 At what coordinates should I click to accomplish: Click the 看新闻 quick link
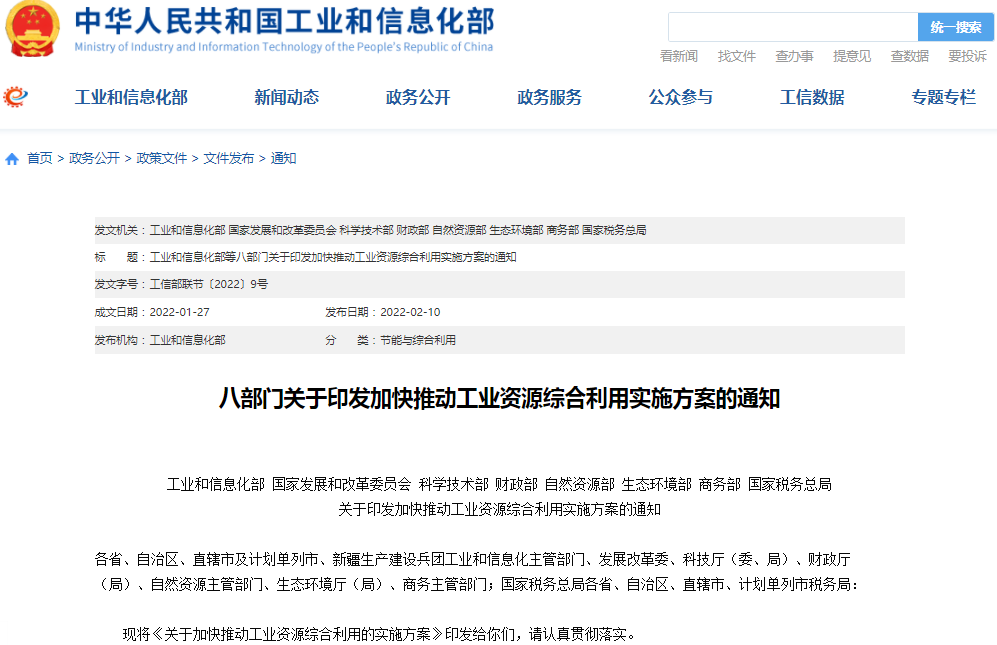coord(679,56)
